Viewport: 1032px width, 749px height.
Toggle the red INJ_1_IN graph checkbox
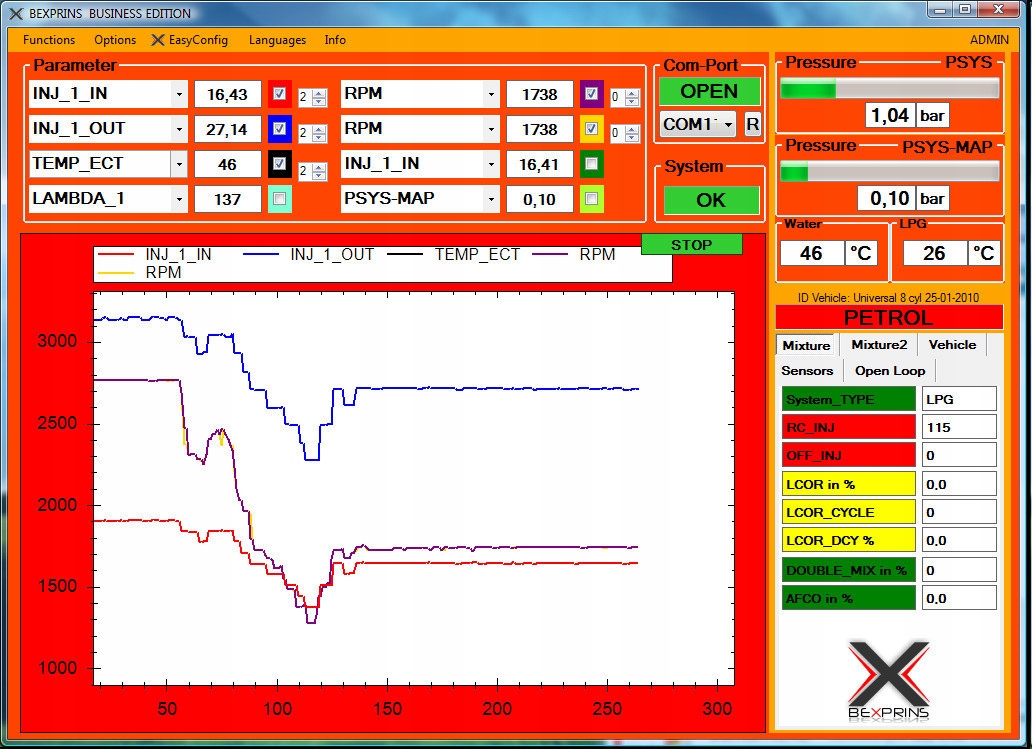(279, 94)
